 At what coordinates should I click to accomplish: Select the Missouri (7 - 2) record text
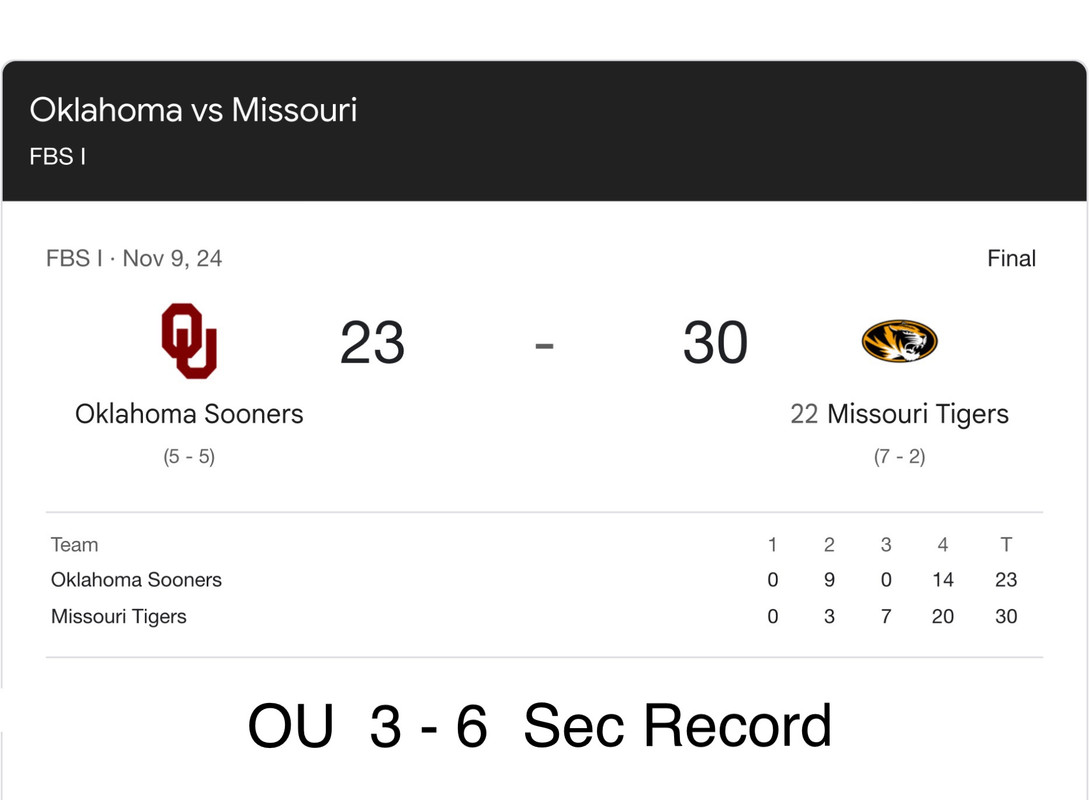pyautogui.click(x=899, y=456)
